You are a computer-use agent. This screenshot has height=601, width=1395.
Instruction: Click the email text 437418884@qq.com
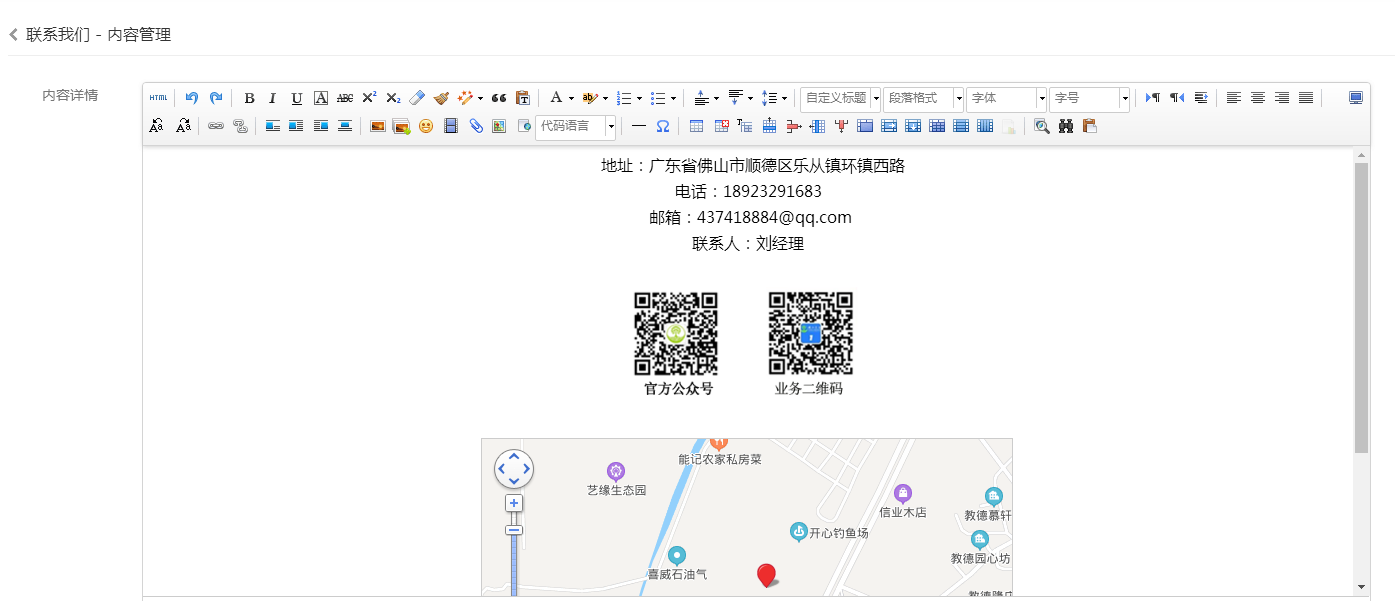(x=774, y=217)
